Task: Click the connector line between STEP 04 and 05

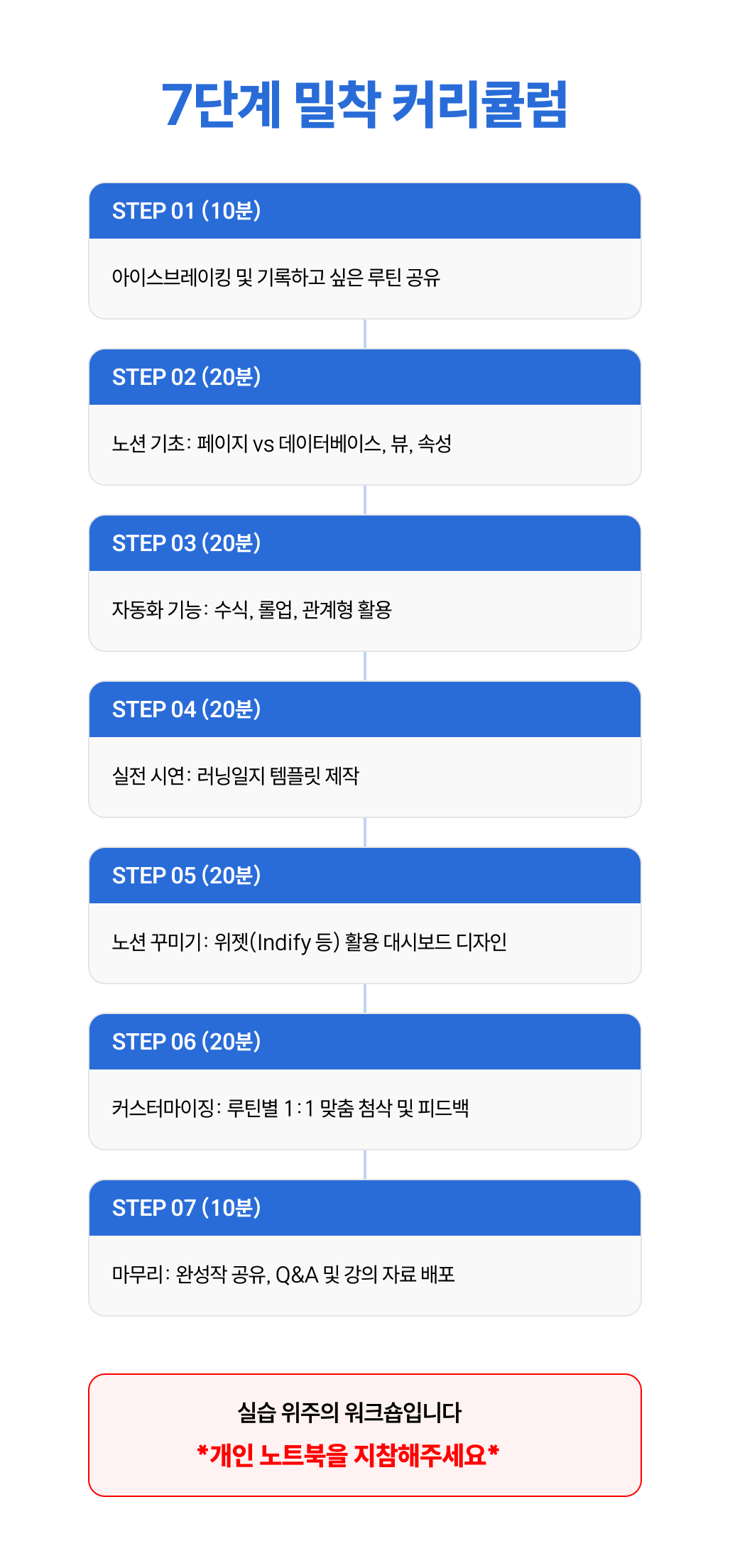Action: [365, 832]
